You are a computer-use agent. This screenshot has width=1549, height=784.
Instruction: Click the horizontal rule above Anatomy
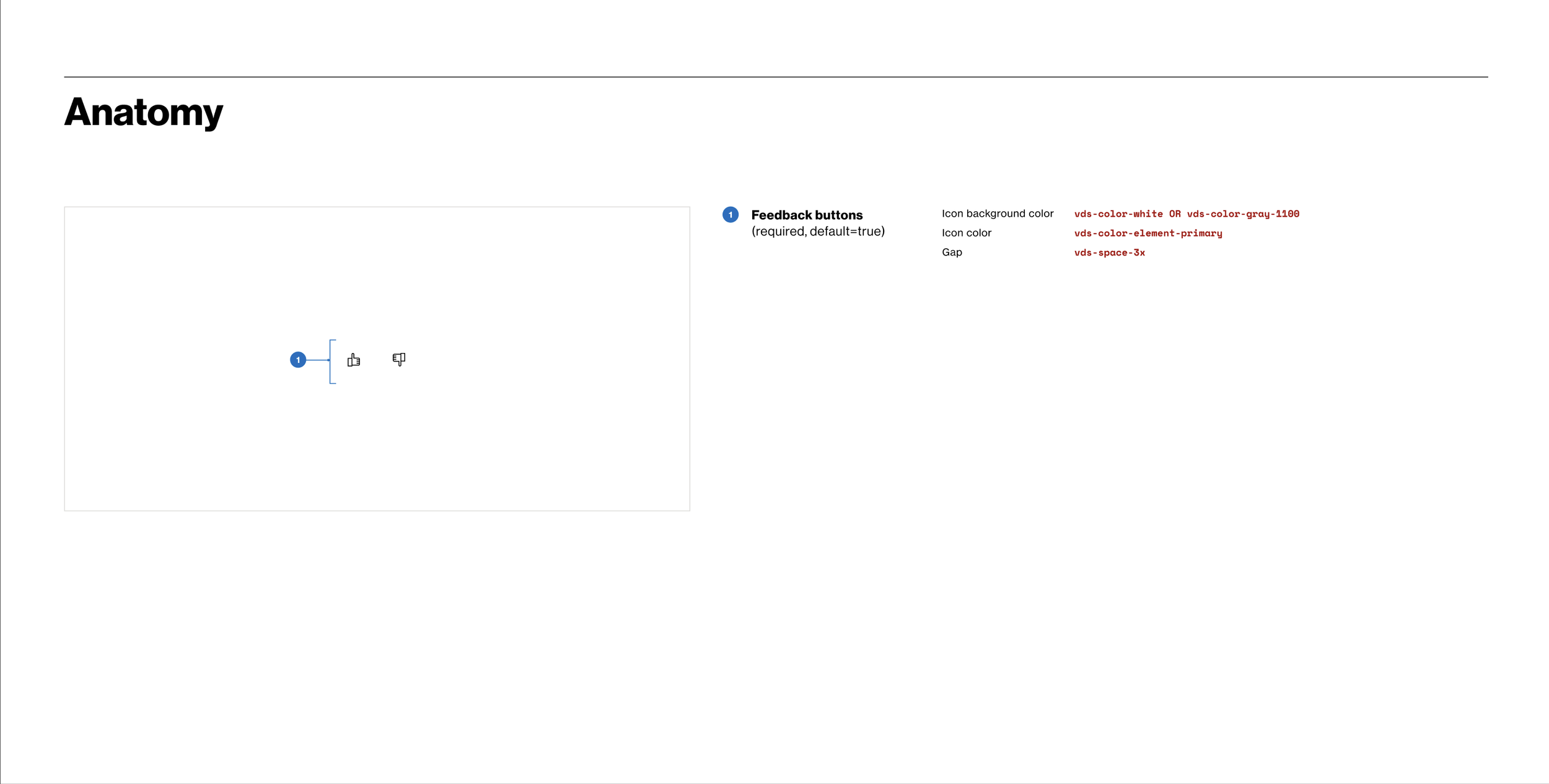(774, 77)
